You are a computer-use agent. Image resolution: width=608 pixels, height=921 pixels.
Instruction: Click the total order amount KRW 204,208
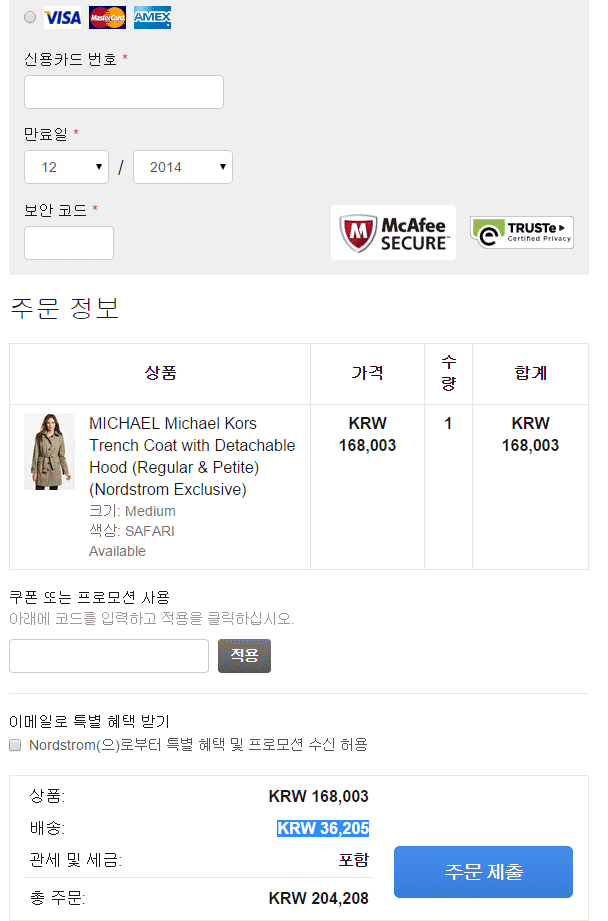pyautogui.click(x=319, y=898)
